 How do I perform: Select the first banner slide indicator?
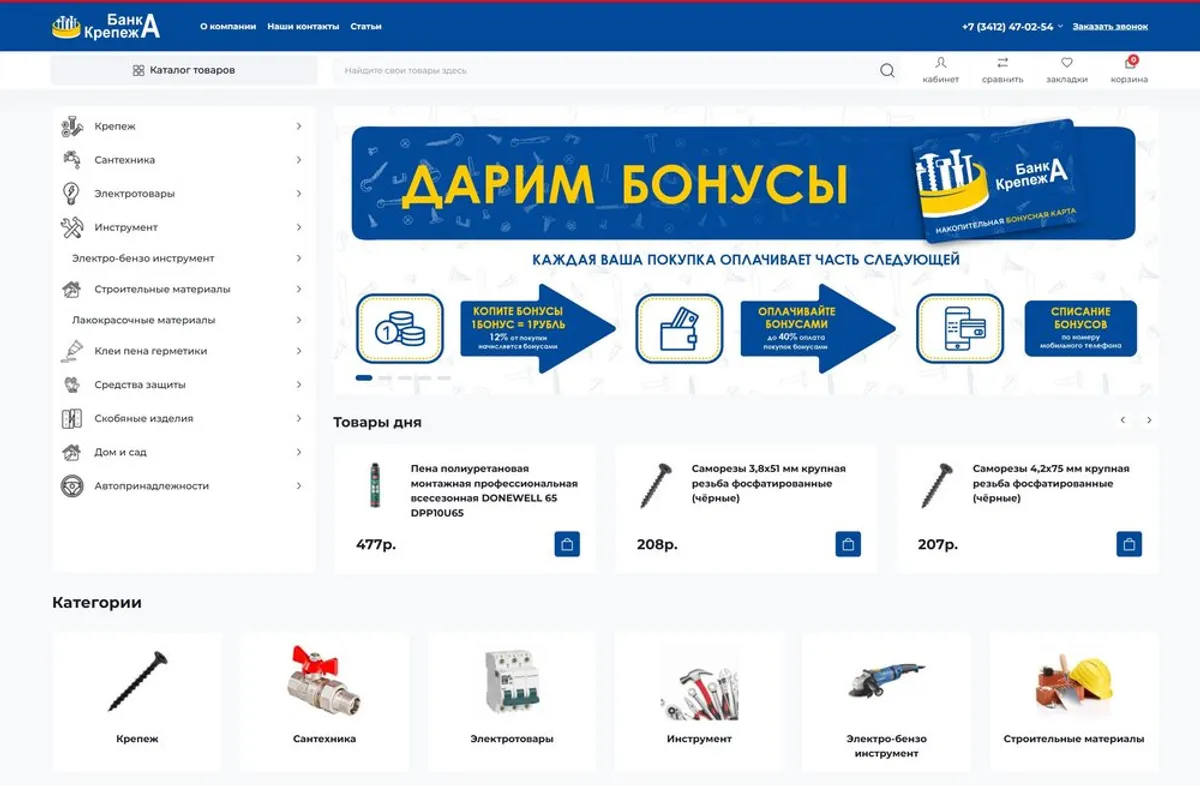click(x=364, y=378)
